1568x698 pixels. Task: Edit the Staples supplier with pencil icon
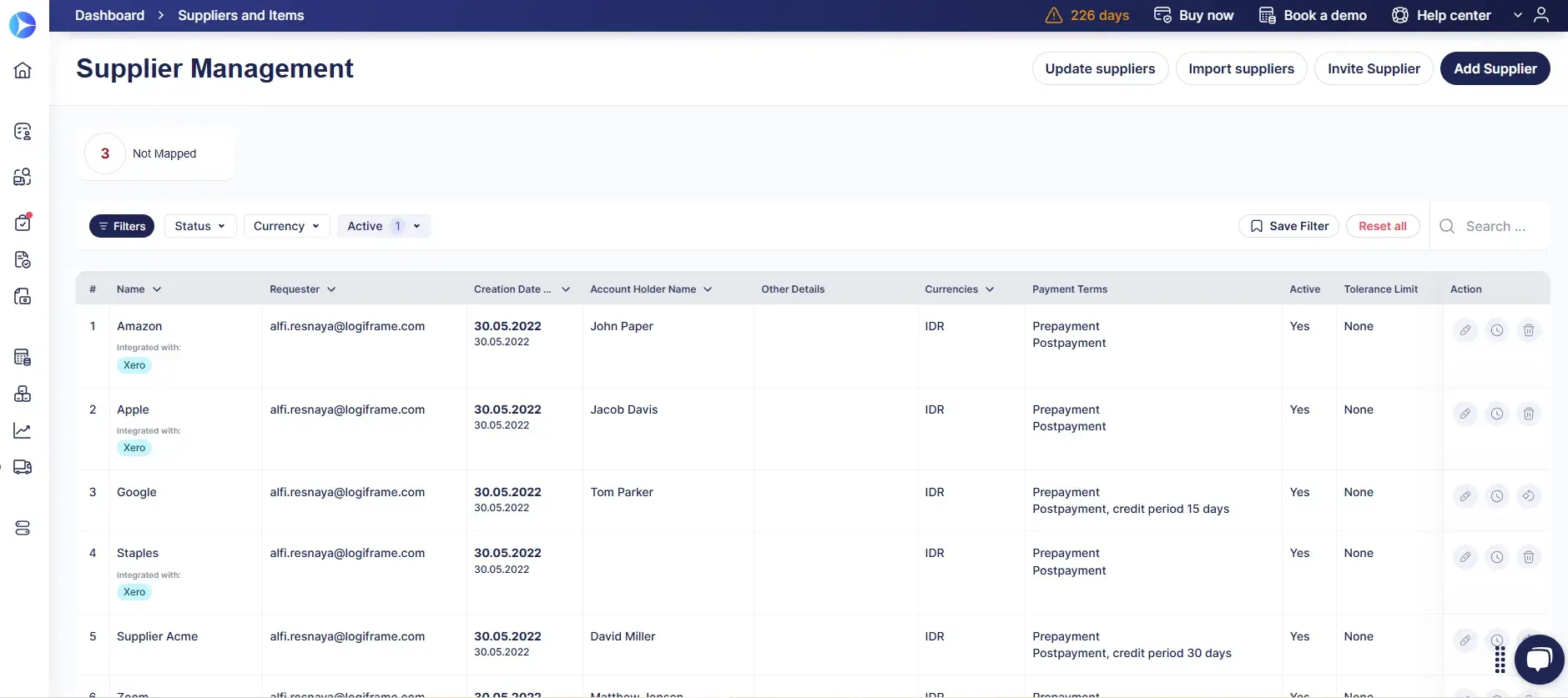1465,557
